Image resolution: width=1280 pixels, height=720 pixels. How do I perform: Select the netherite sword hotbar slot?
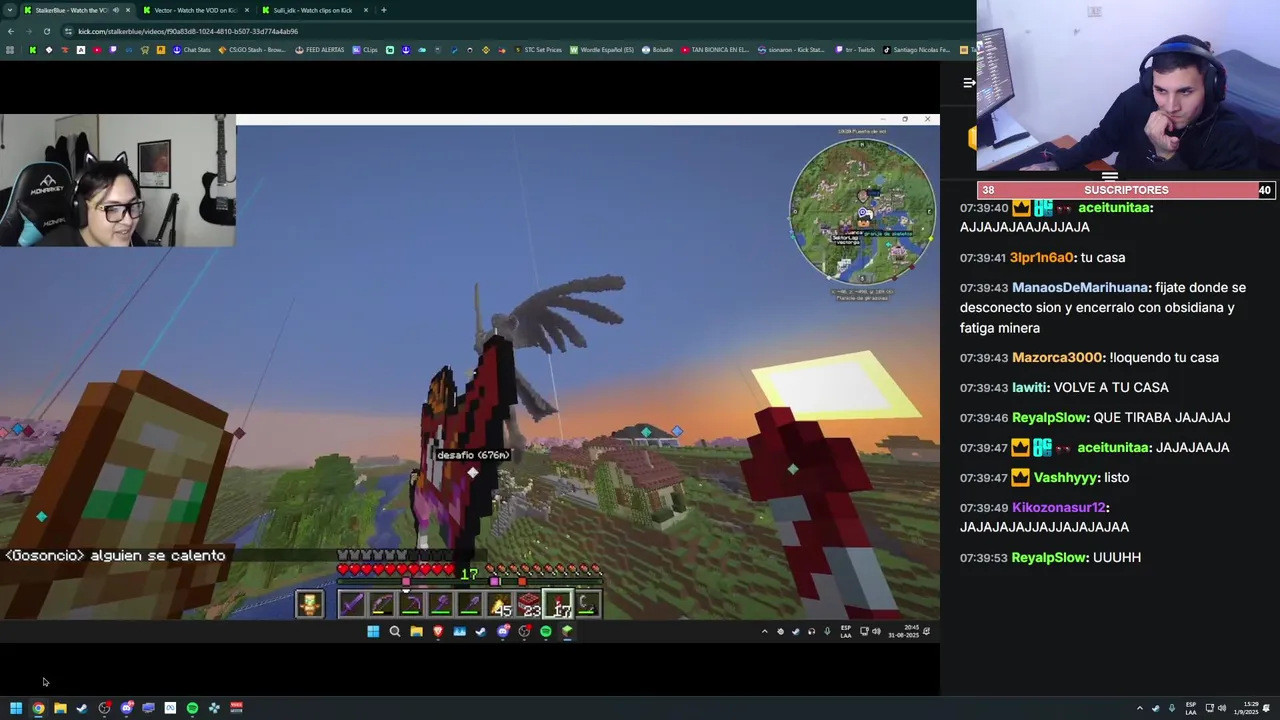(x=352, y=605)
